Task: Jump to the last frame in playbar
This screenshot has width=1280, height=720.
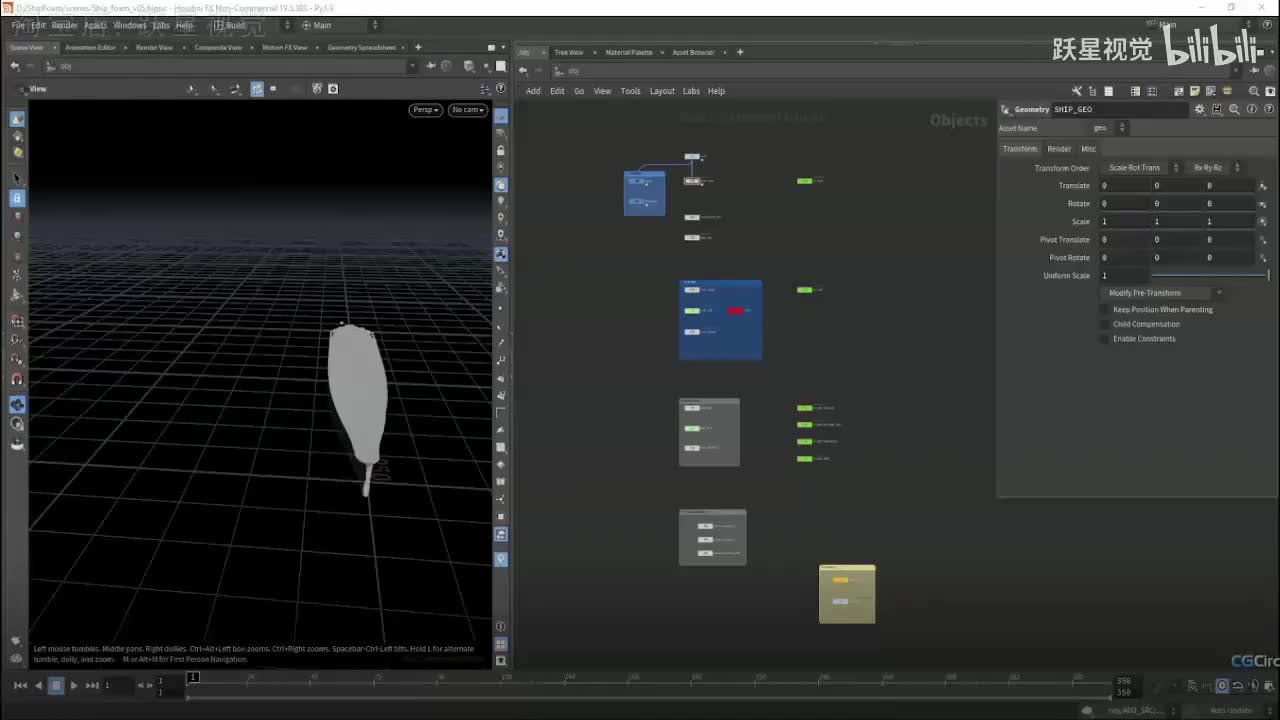Action: (x=92, y=685)
